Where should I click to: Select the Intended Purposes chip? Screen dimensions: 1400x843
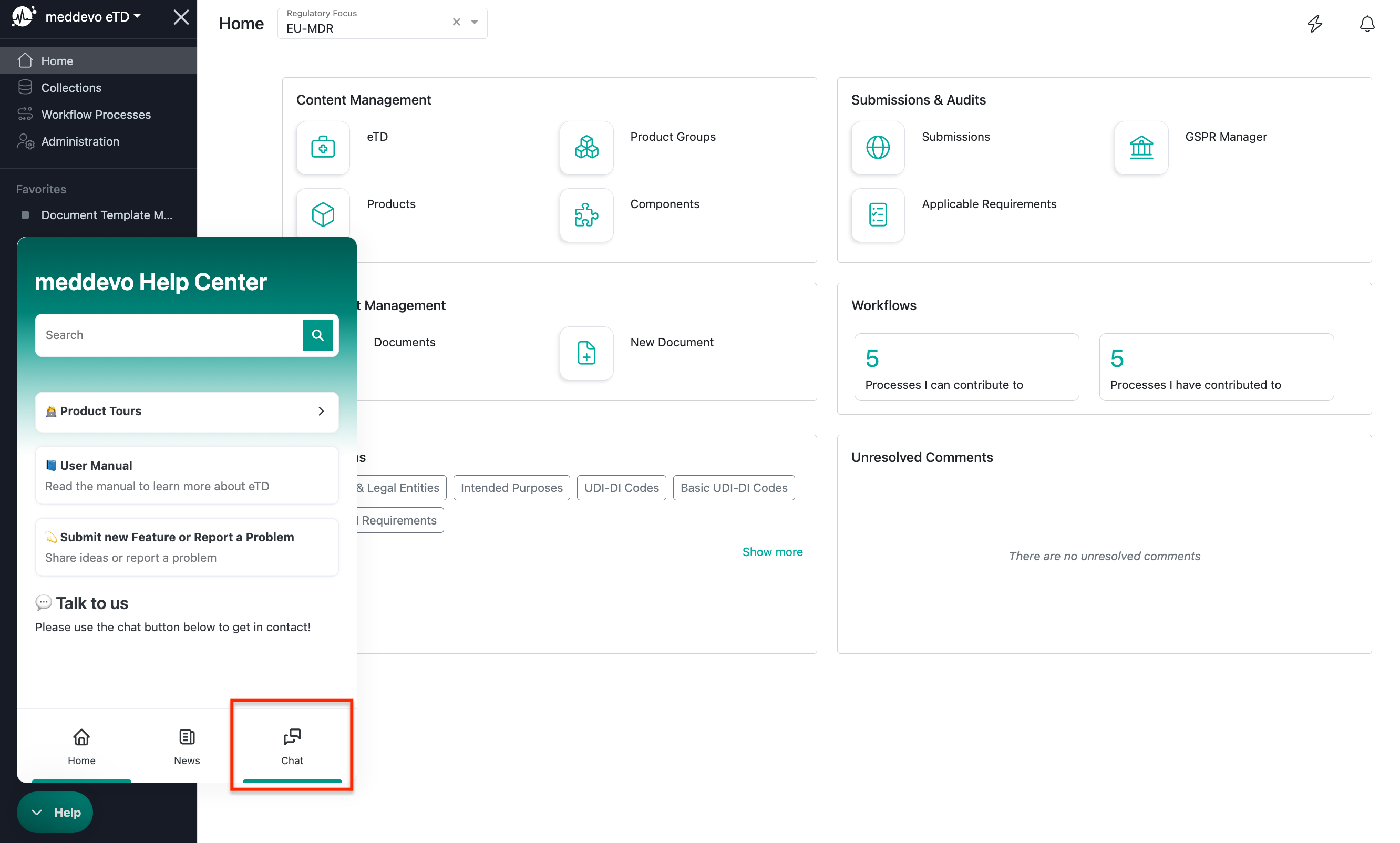[511, 487]
